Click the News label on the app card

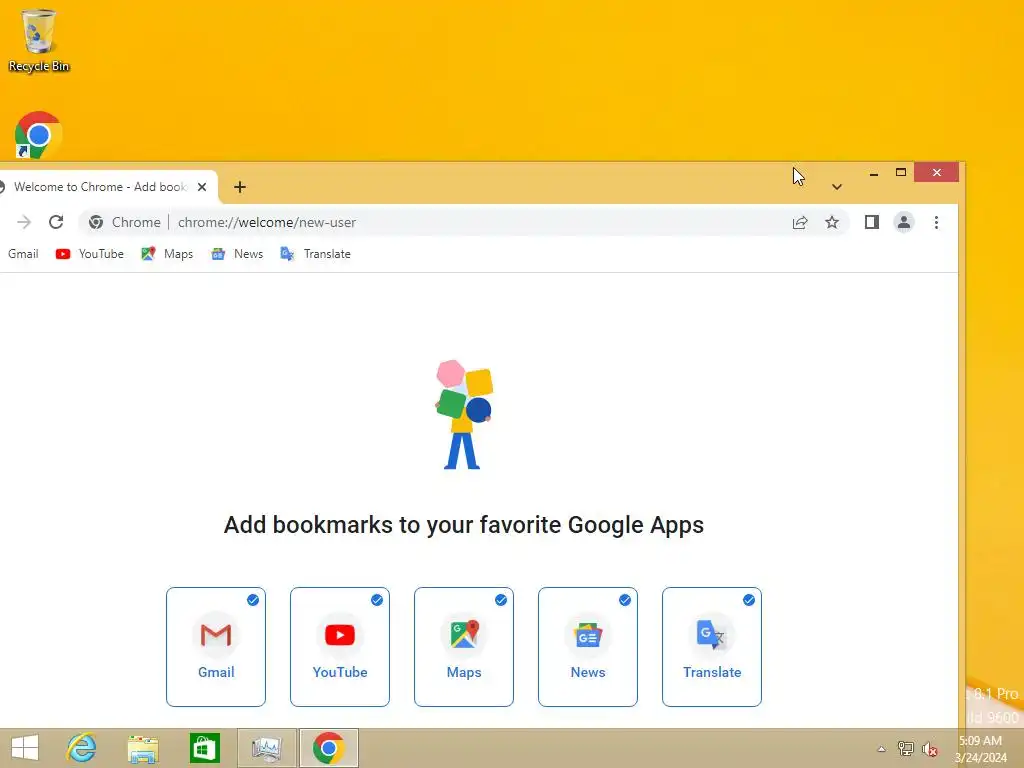coord(588,672)
